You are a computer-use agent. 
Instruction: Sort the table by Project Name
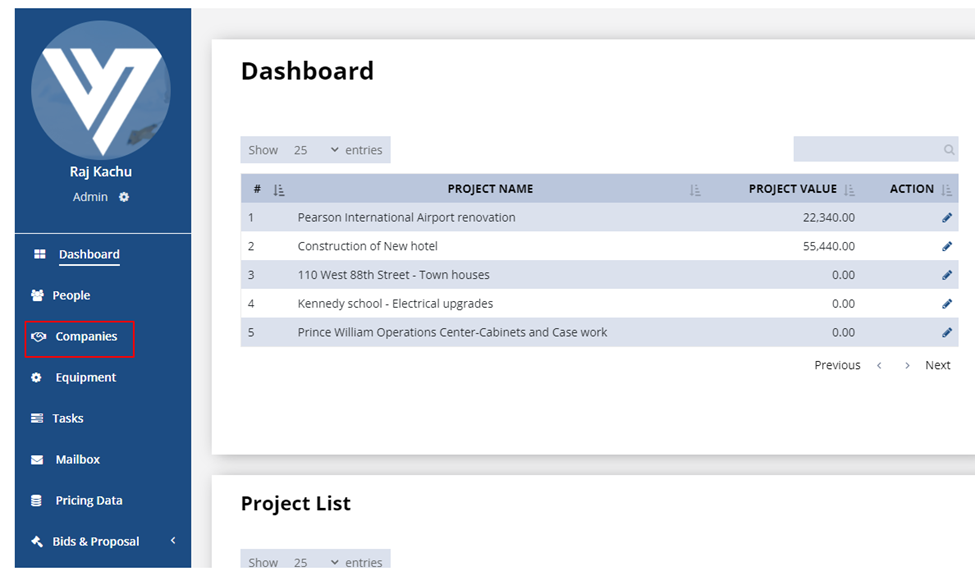(x=695, y=189)
